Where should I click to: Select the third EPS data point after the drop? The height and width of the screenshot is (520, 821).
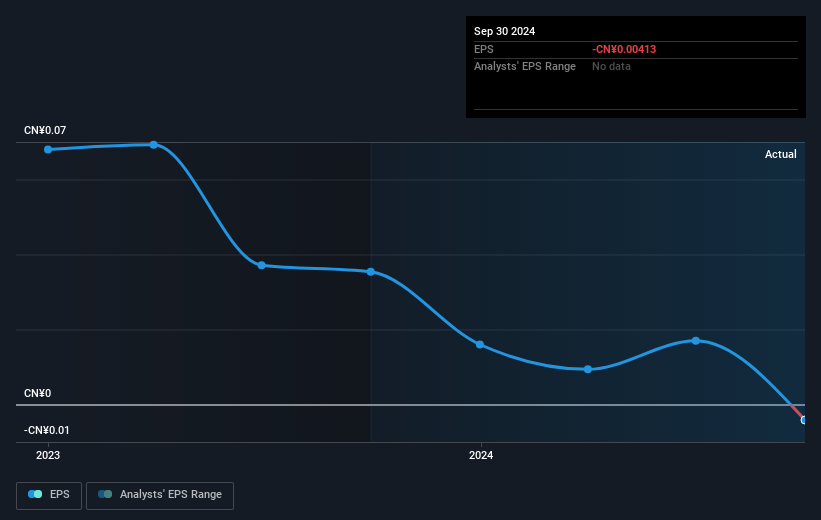tap(261, 265)
